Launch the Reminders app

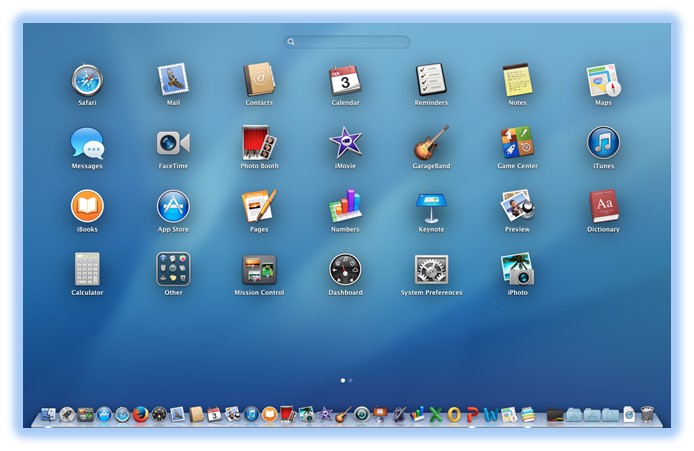tap(431, 80)
